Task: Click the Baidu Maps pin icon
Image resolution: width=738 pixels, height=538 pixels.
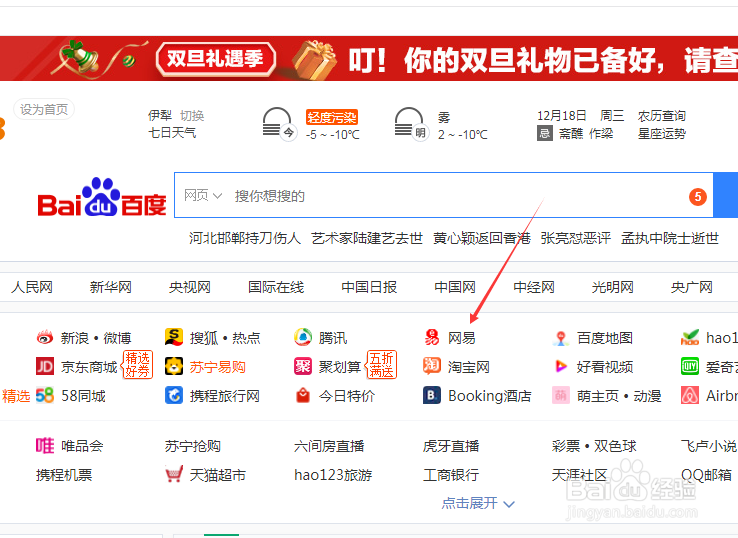Action: [561, 338]
